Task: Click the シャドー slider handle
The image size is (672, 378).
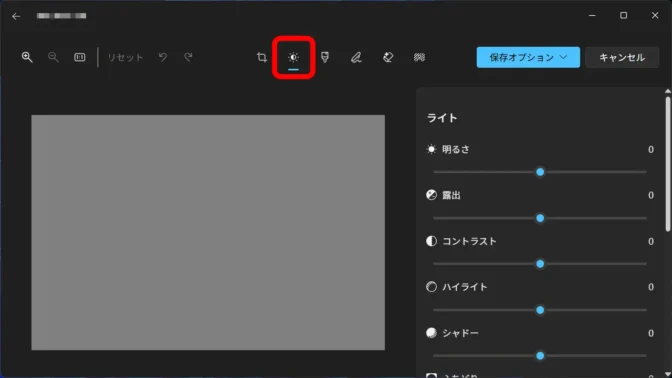Action: click(540, 356)
